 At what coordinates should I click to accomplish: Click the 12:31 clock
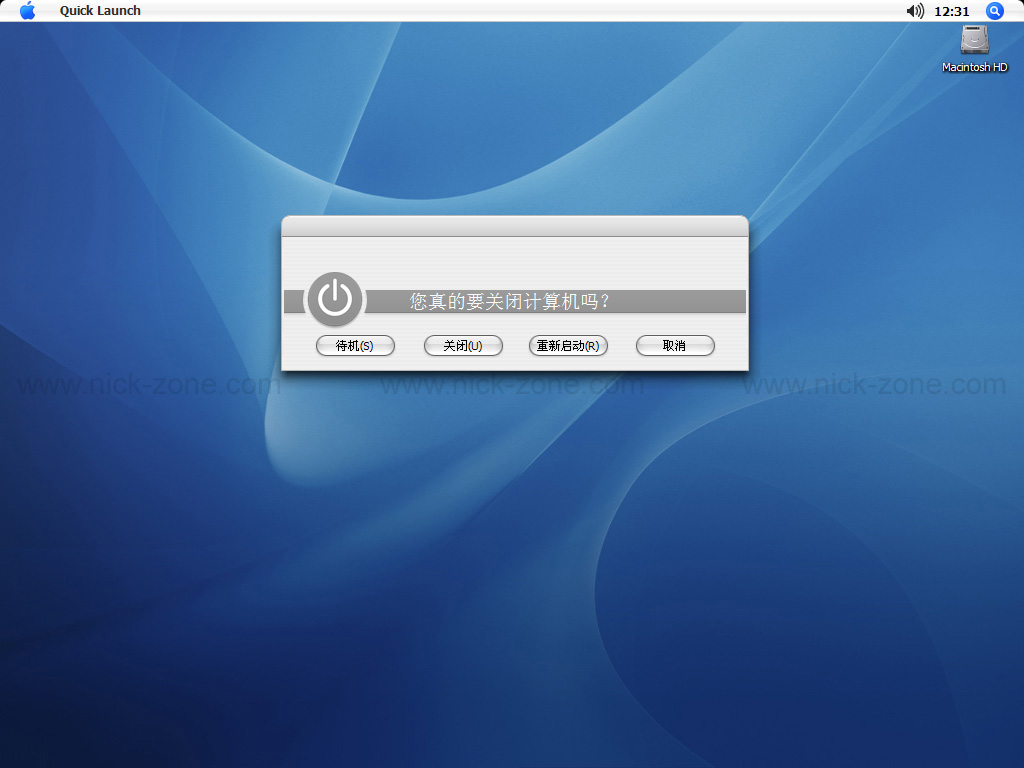coord(952,11)
